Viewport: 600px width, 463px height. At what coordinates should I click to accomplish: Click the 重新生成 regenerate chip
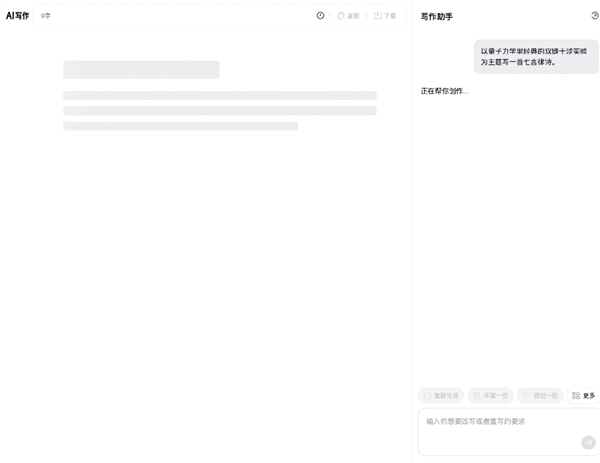(440, 396)
